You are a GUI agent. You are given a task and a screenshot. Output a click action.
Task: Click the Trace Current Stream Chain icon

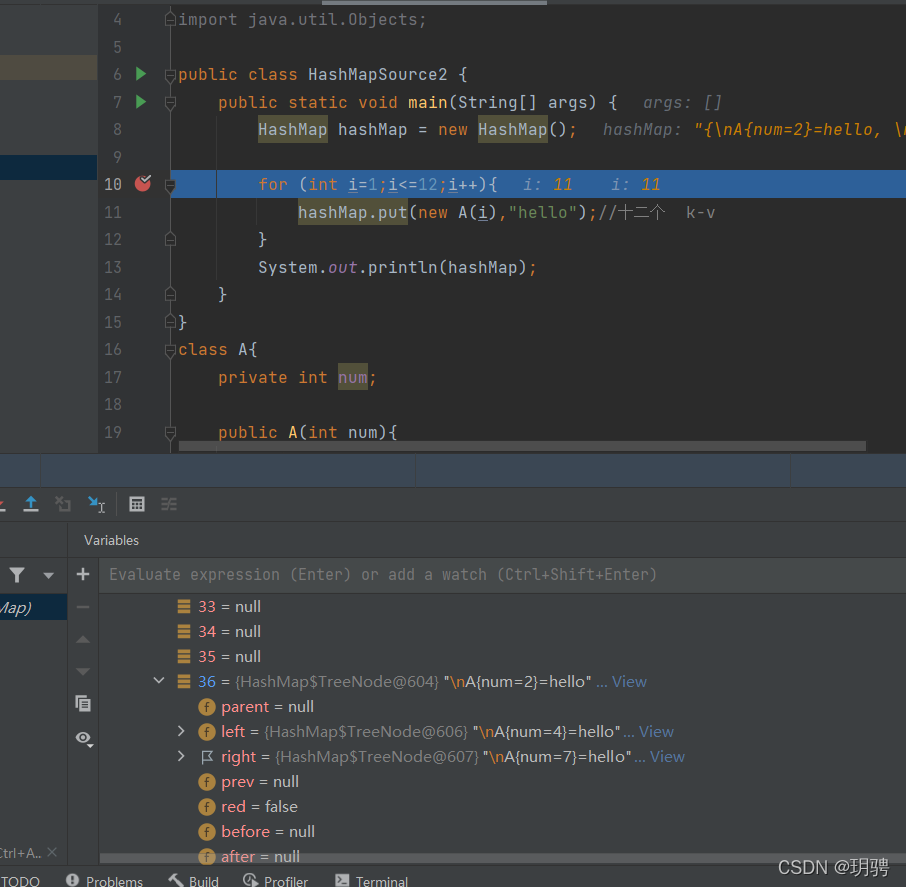[x=169, y=504]
